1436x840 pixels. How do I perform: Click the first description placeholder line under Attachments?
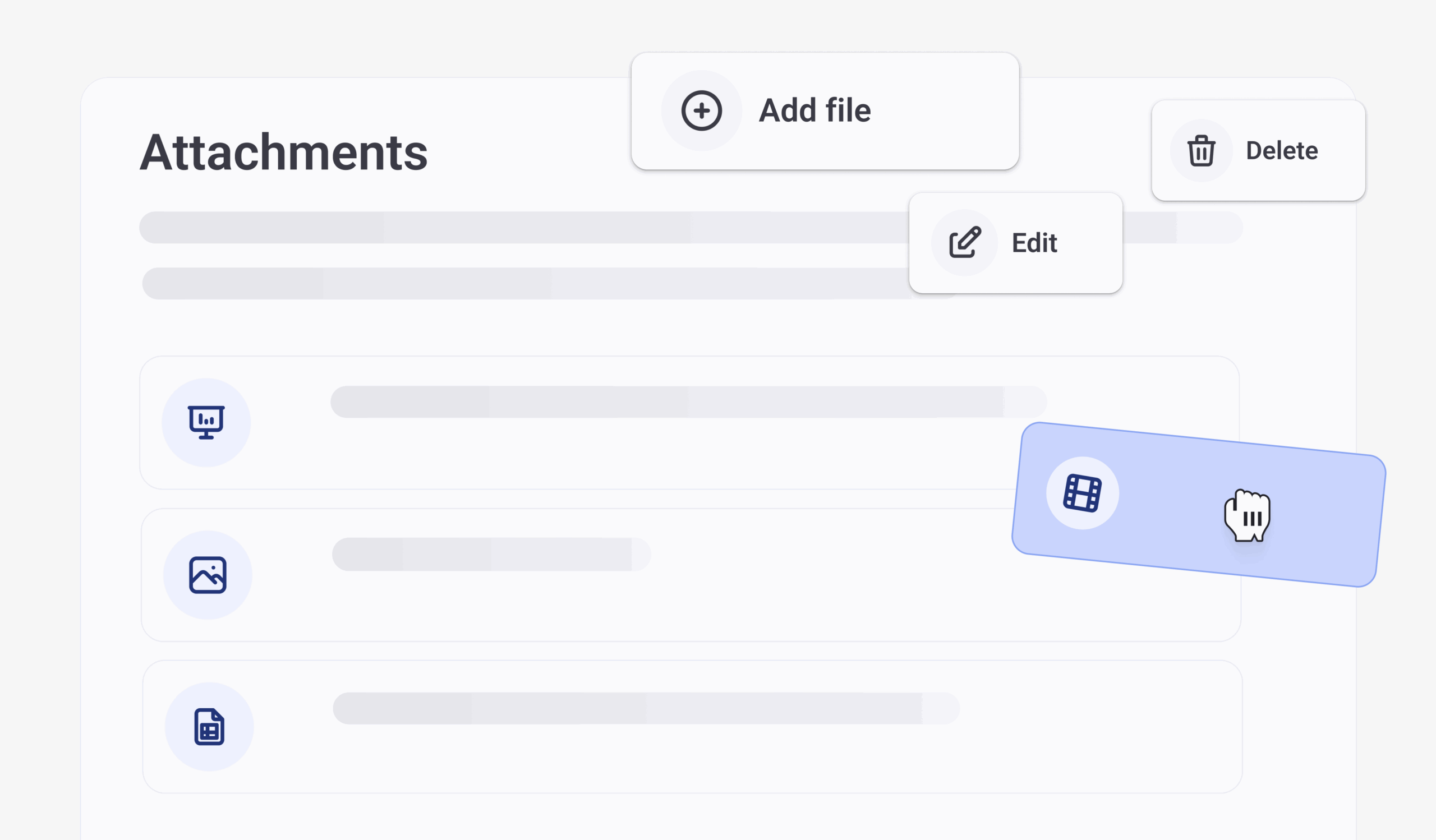(513, 228)
